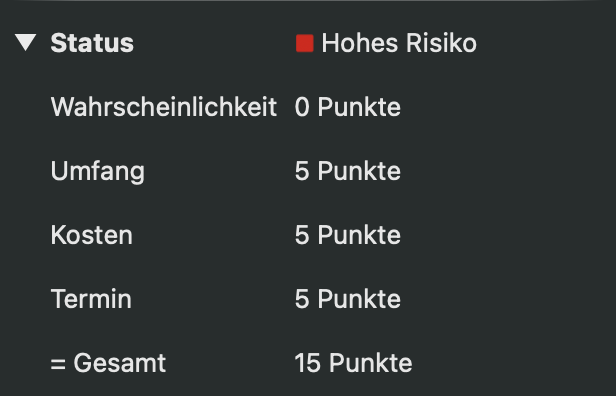Screen dimensions: 616x396
Task: Collapse the Status disclosure triangle
Action: point(26,42)
